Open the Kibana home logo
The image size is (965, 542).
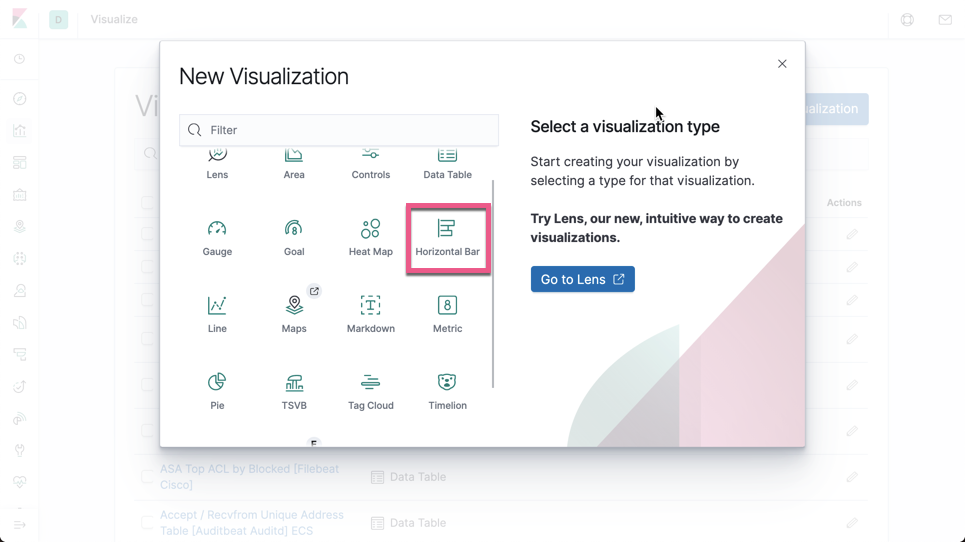click(20, 19)
